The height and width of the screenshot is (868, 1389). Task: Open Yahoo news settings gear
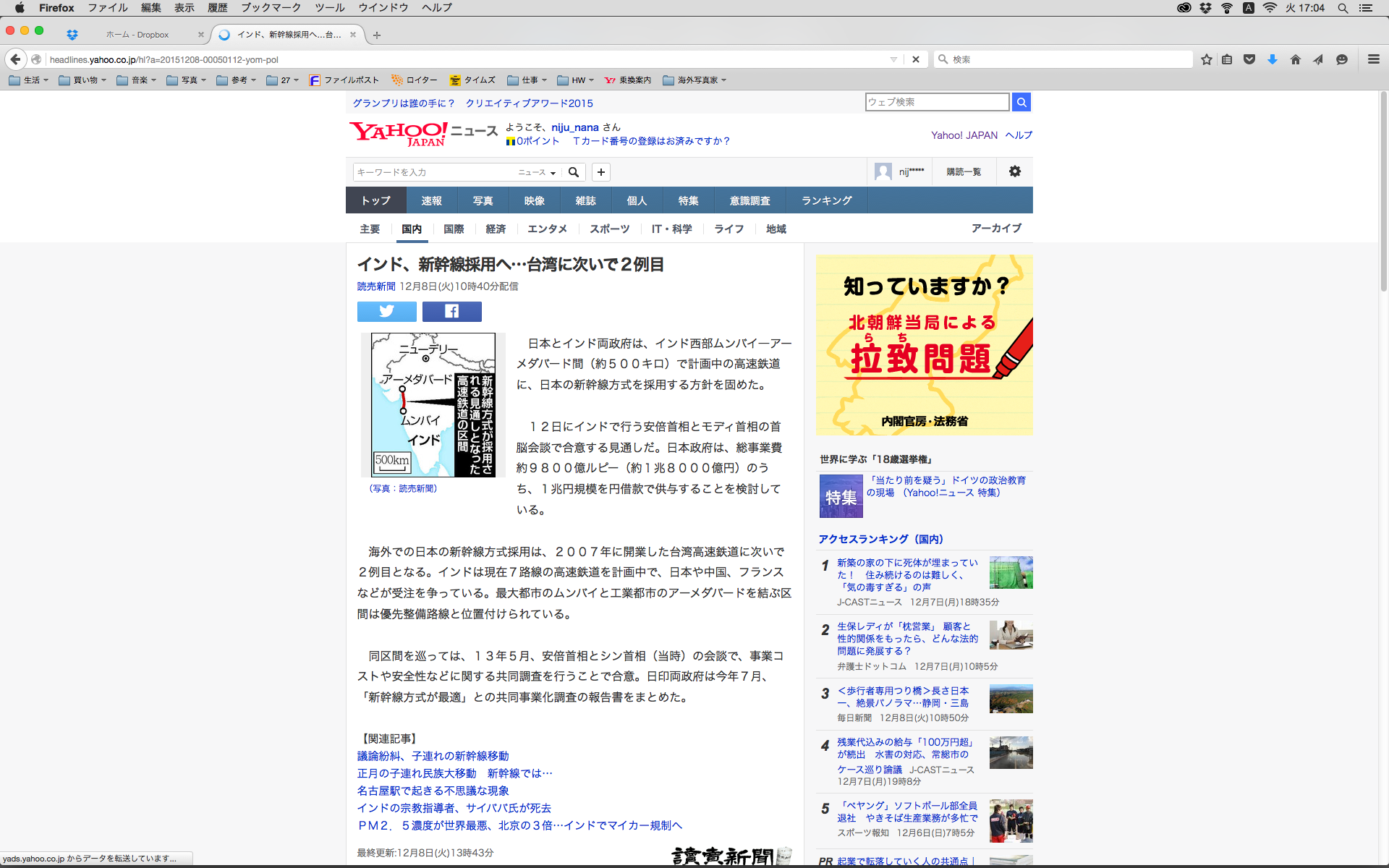1014,171
